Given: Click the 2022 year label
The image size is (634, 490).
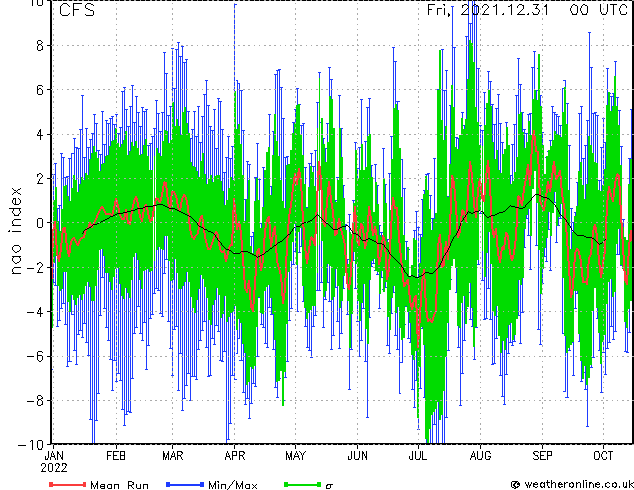Looking at the screenshot, I should click(x=54, y=468).
